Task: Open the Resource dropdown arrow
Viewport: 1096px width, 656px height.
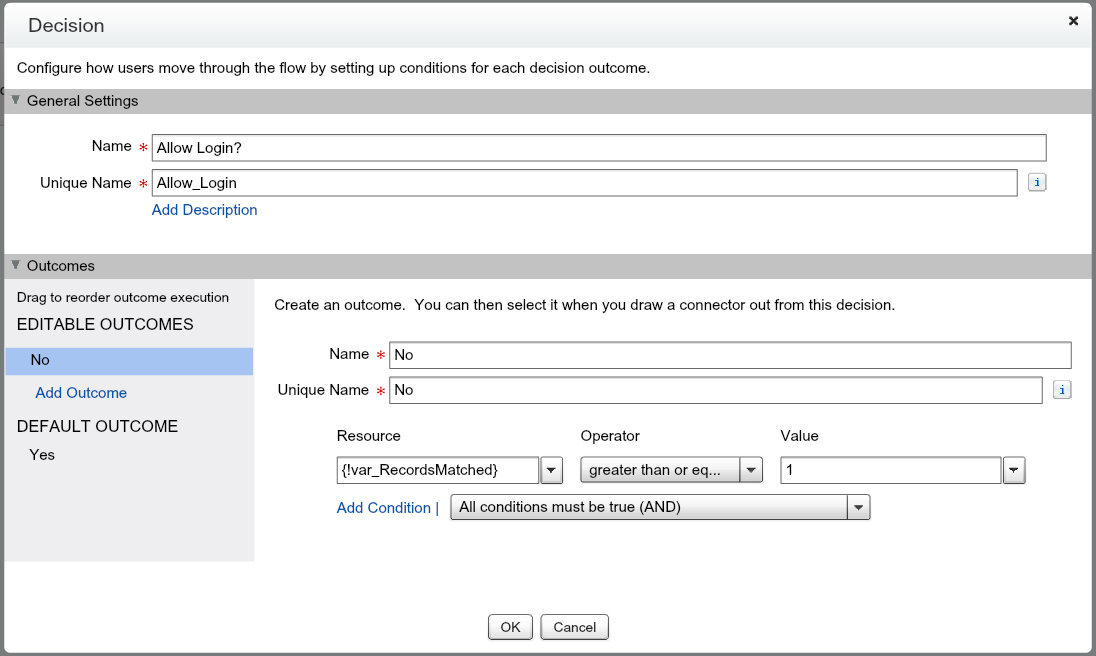Action: (x=552, y=470)
